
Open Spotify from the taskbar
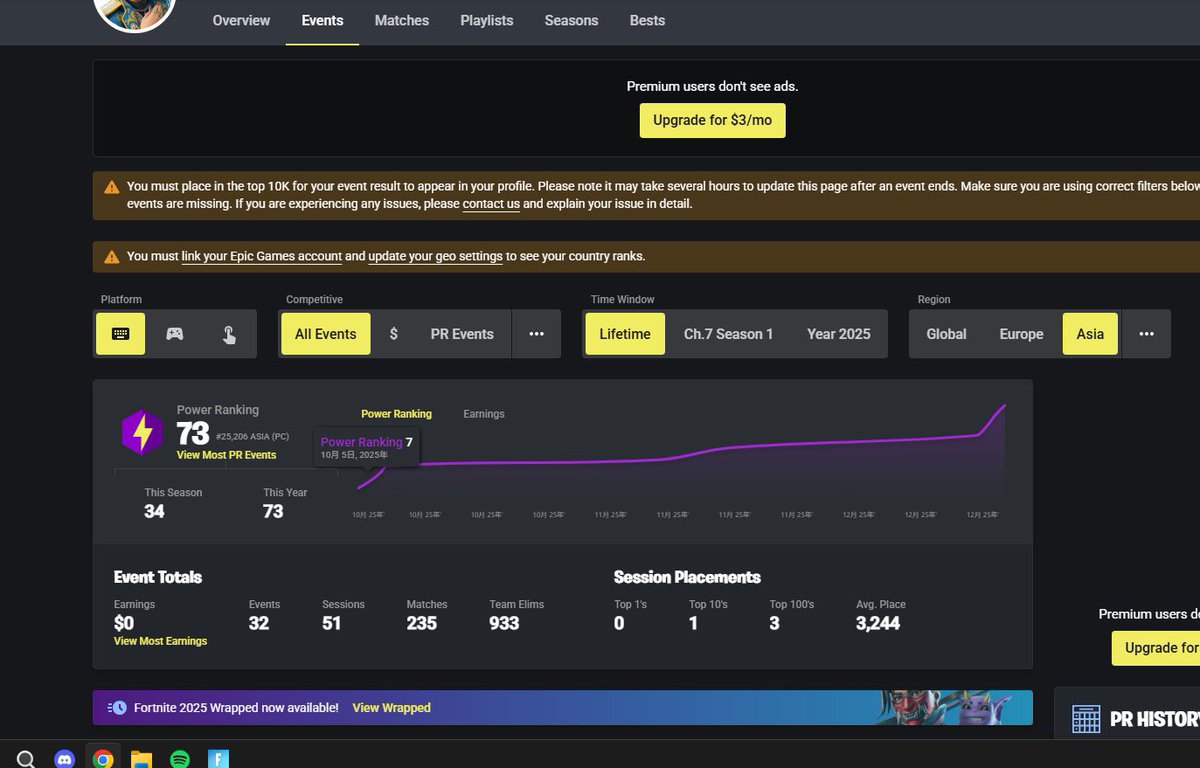[180, 759]
